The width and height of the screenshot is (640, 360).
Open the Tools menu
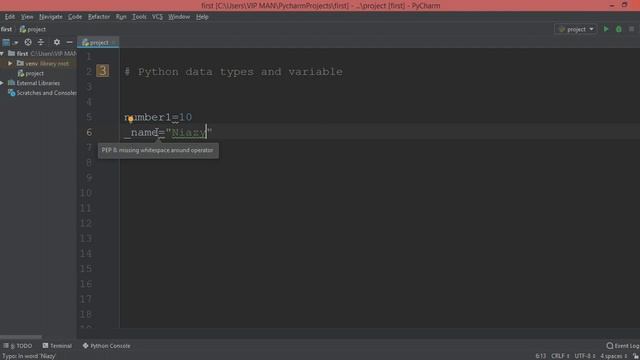pyautogui.click(x=139, y=17)
